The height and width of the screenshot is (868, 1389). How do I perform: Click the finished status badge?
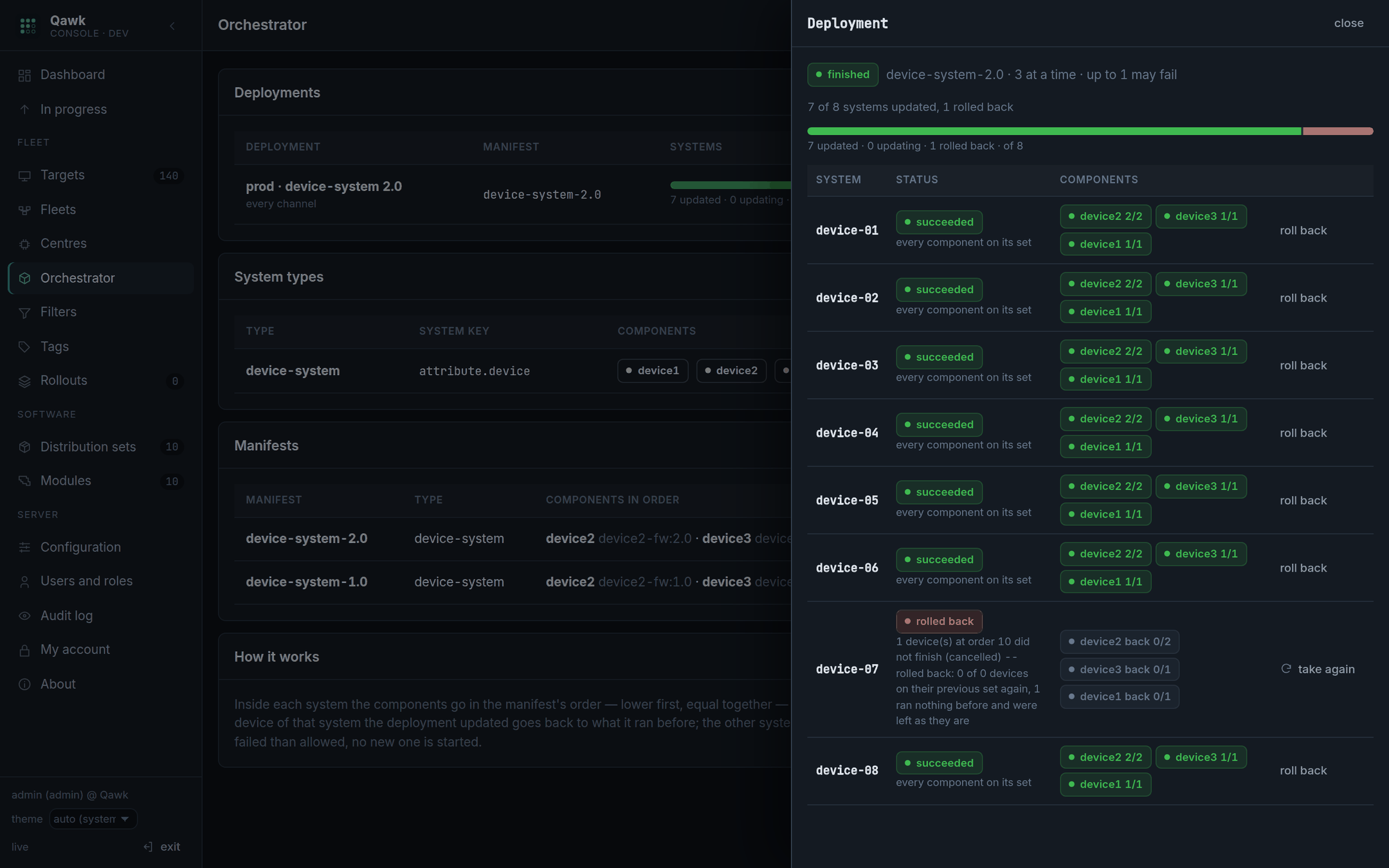point(842,75)
